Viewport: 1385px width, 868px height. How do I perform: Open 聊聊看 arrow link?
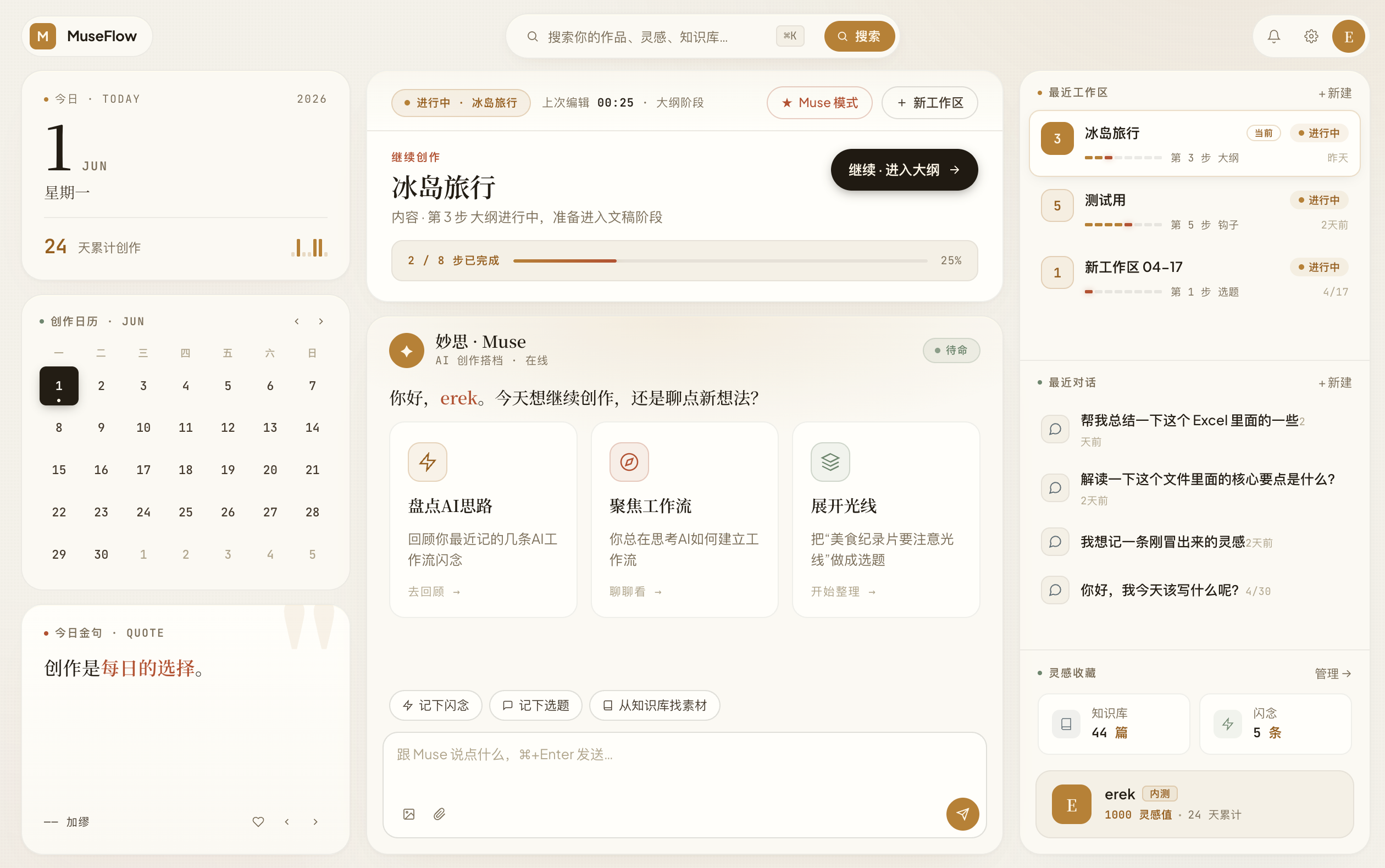click(x=636, y=591)
